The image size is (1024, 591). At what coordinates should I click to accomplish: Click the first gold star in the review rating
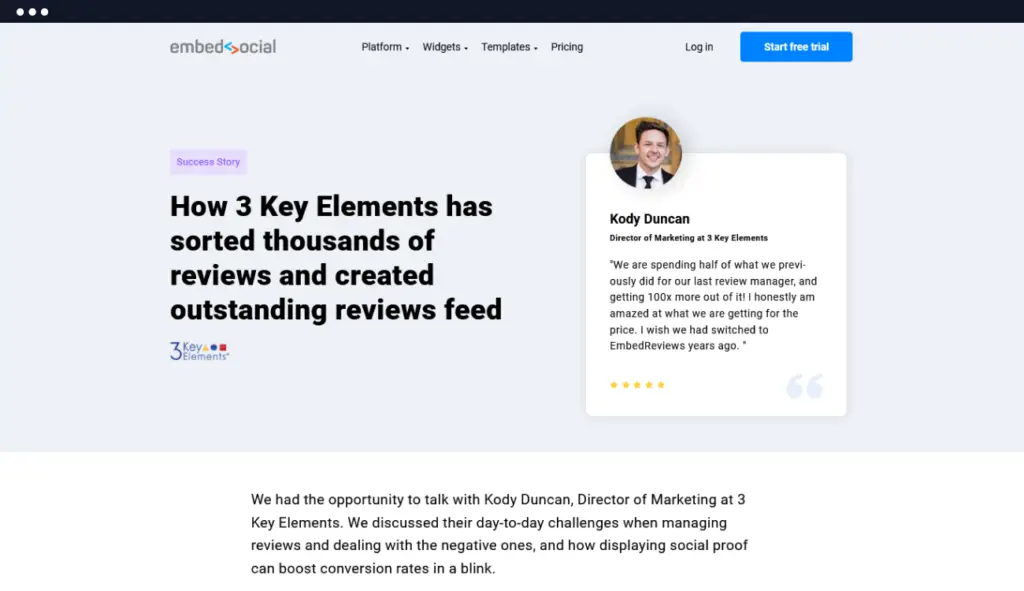pos(614,384)
